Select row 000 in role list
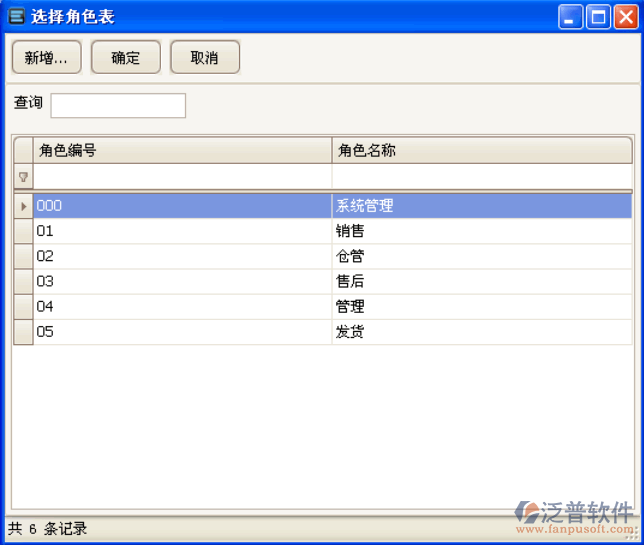Image resolution: width=644 pixels, height=545 pixels. point(323,206)
